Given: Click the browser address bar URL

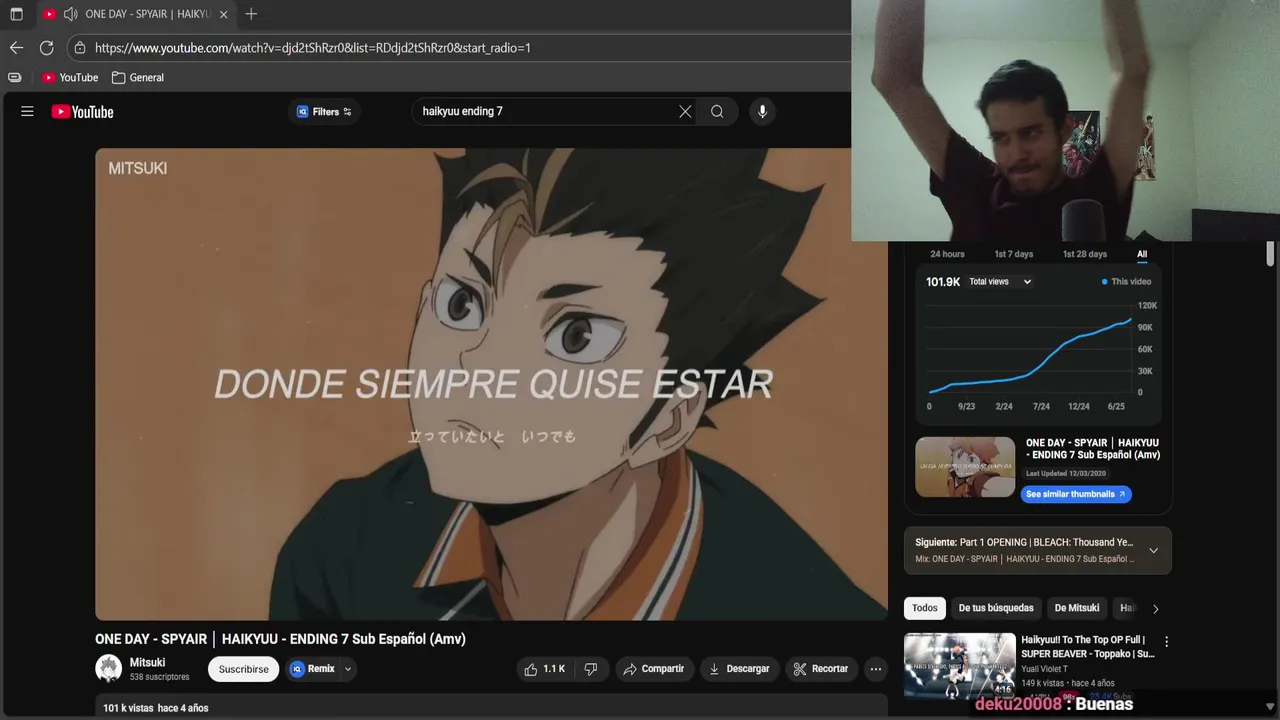Looking at the screenshot, I should [x=313, y=48].
